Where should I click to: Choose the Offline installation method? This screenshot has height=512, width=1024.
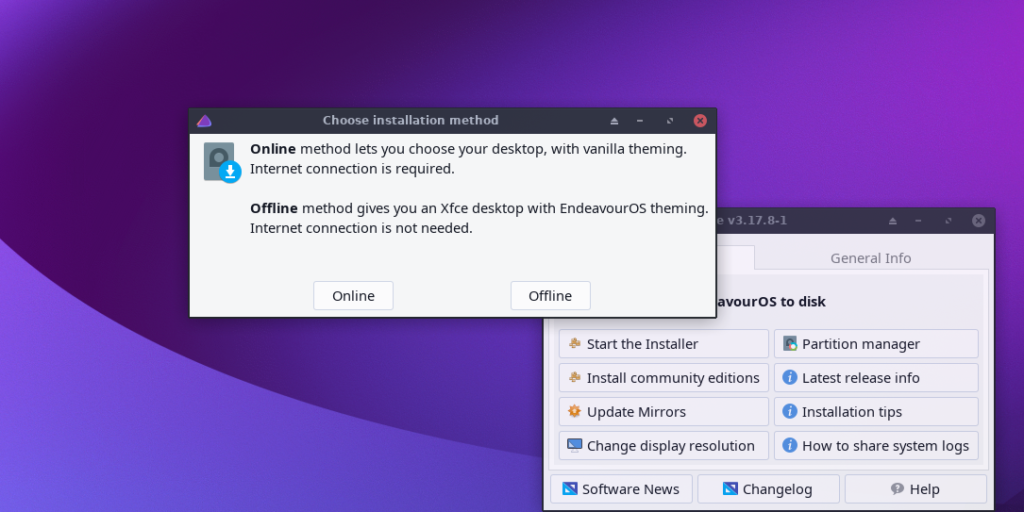[551, 296]
